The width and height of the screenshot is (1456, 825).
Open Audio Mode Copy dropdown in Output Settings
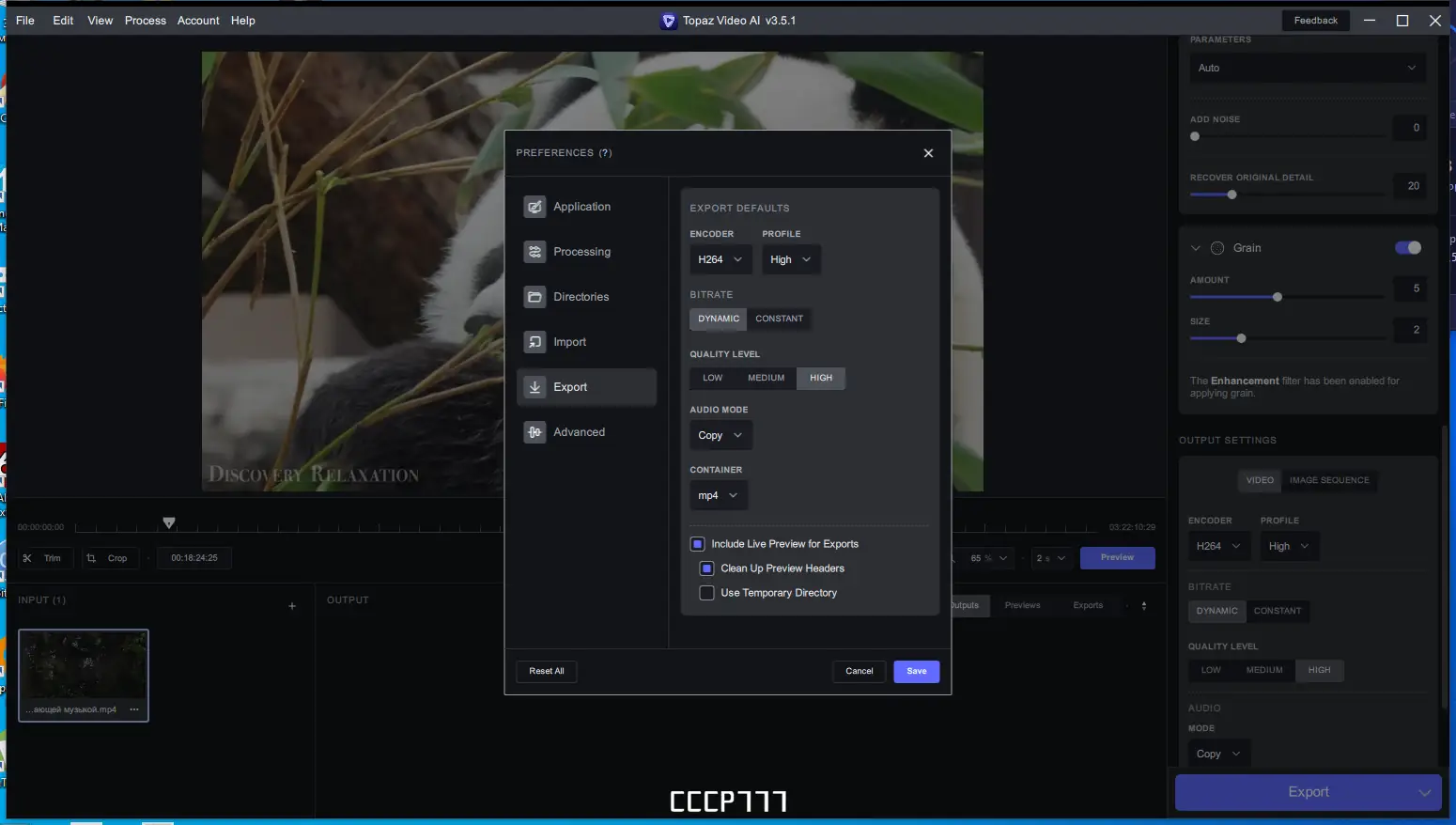point(1219,754)
